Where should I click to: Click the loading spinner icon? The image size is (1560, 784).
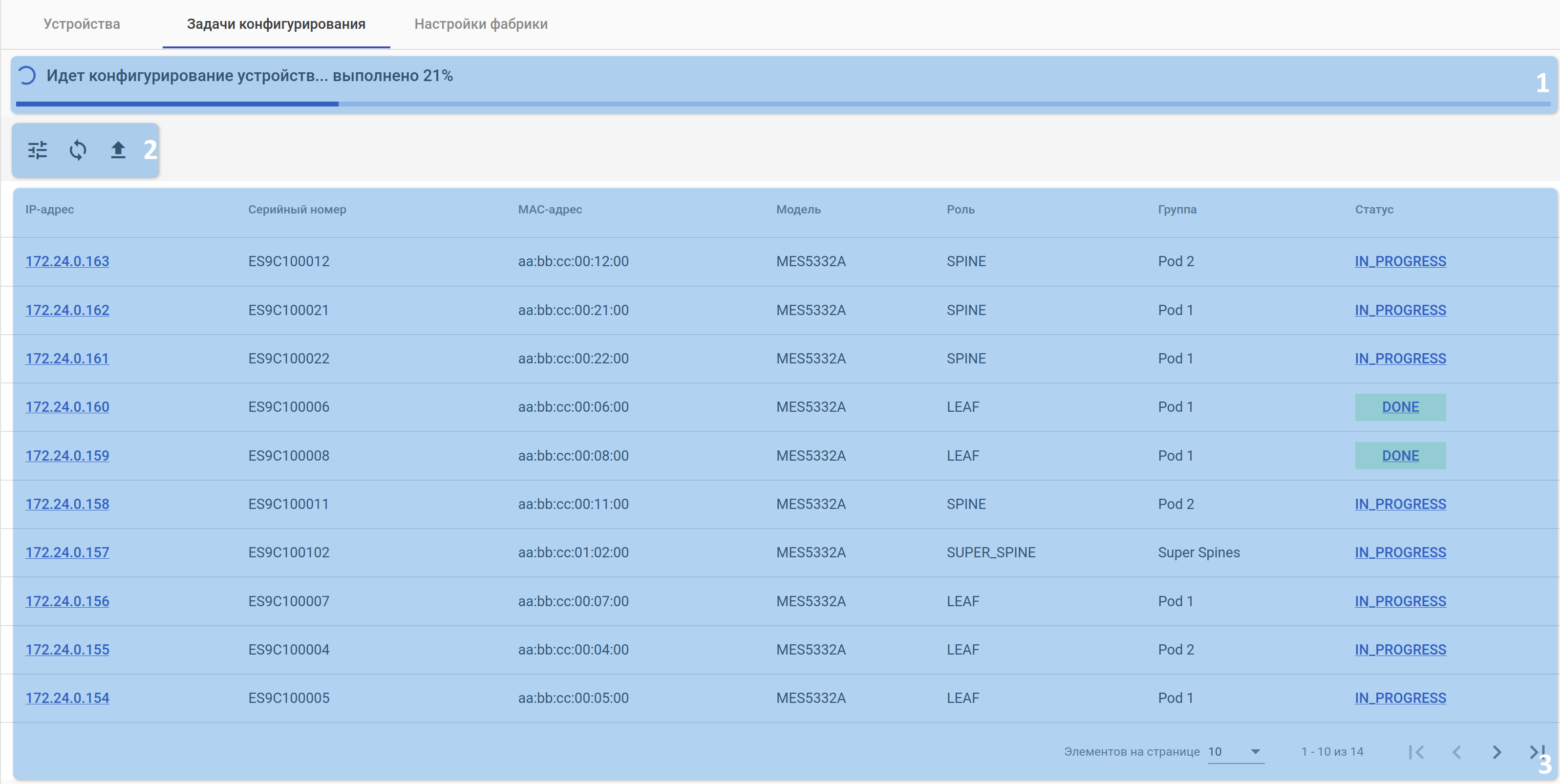[27, 76]
